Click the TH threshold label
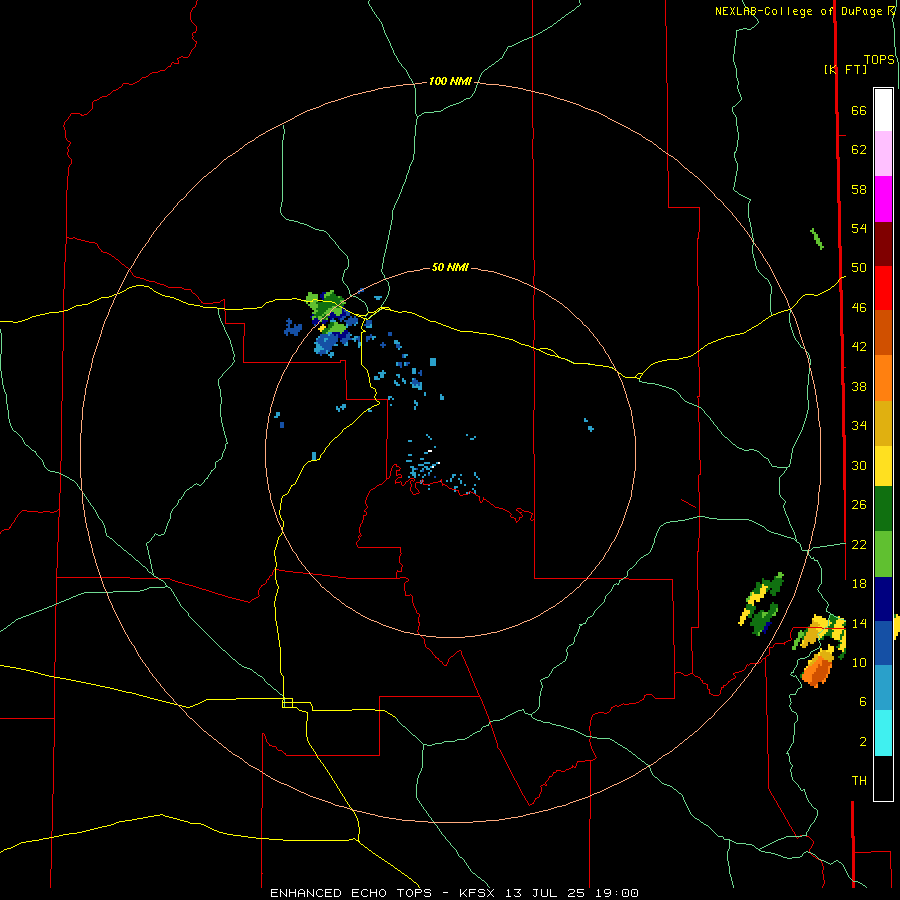Image resolution: width=900 pixels, height=900 pixels. coord(859,781)
